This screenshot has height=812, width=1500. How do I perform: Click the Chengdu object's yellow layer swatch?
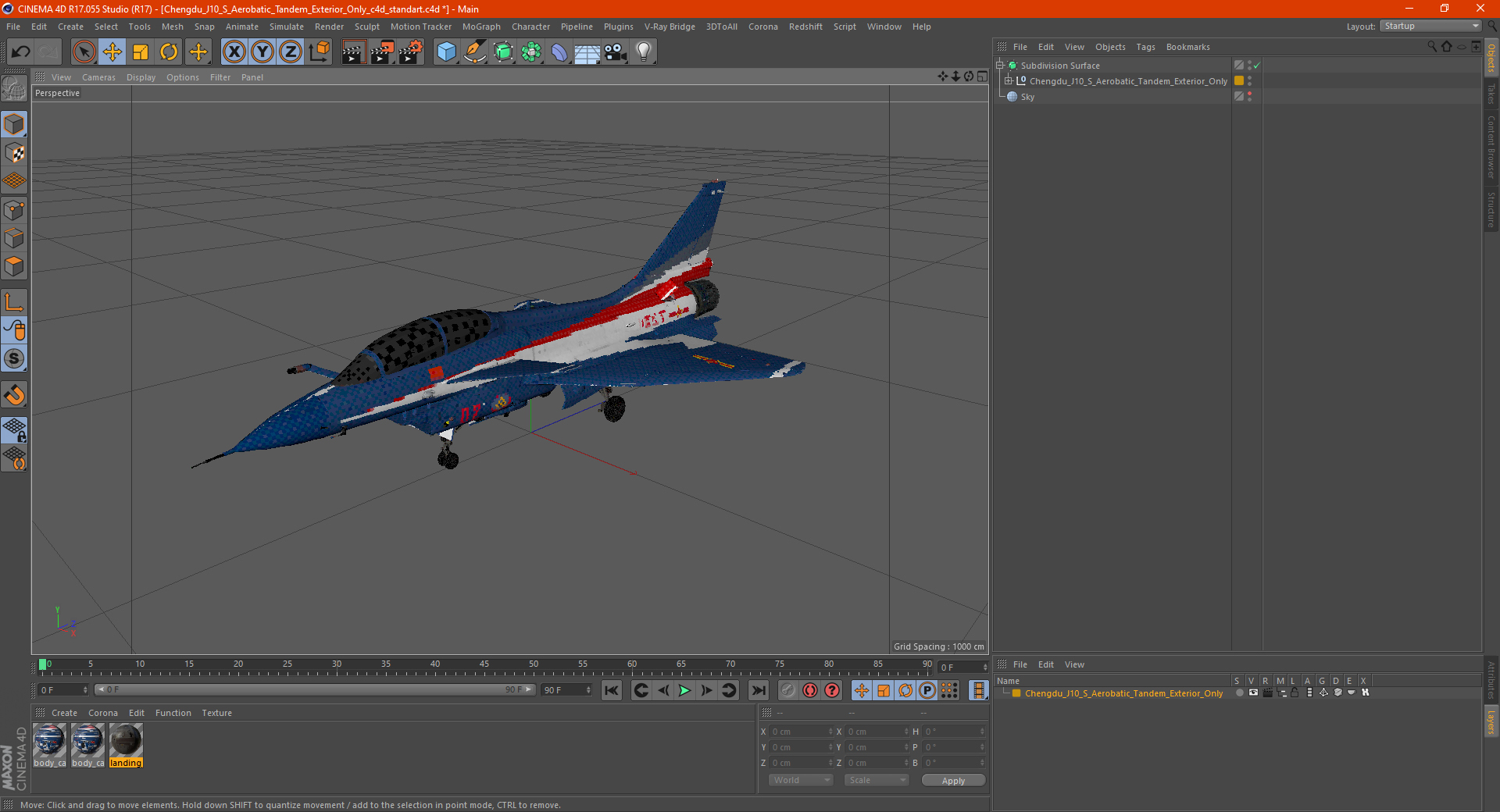[1239, 80]
